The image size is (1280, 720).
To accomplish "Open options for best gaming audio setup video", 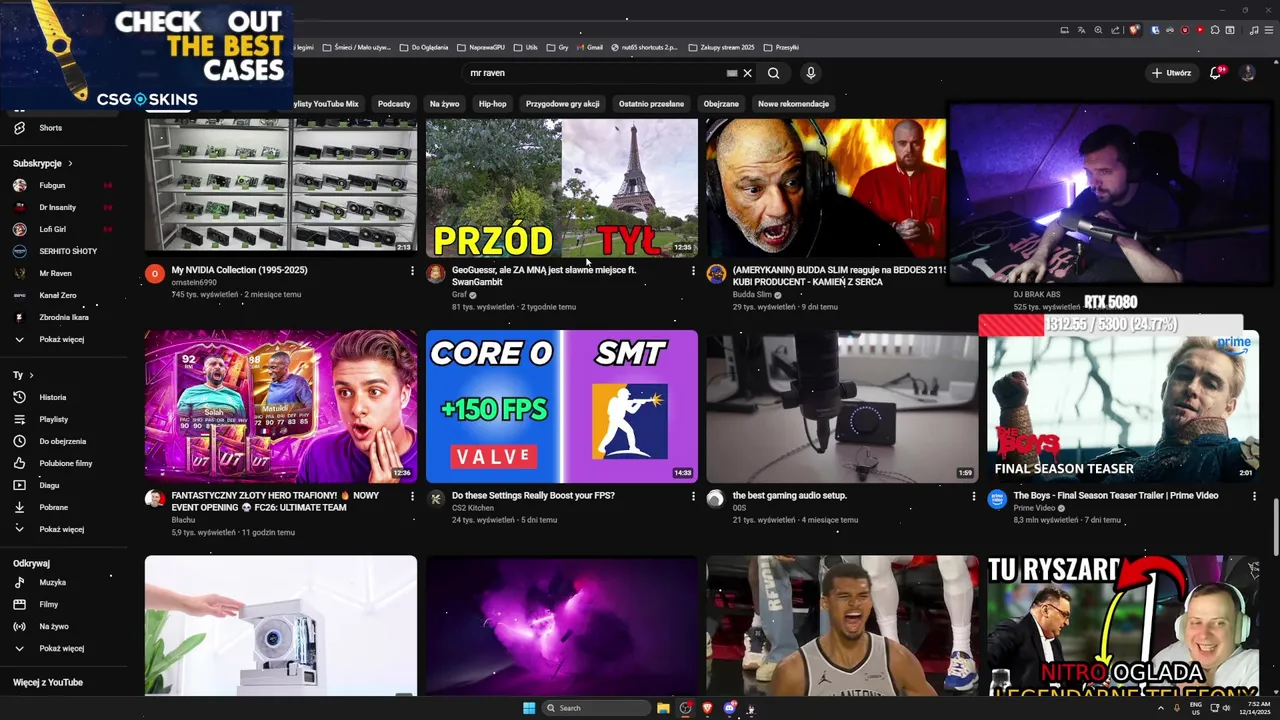I will pyautogui.click(x=974, y=496).
